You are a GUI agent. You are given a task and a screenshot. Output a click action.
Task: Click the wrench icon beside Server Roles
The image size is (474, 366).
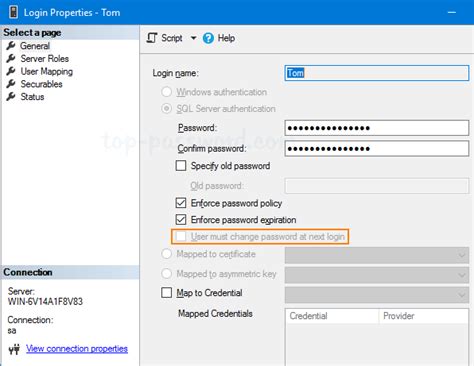[11, 58]
